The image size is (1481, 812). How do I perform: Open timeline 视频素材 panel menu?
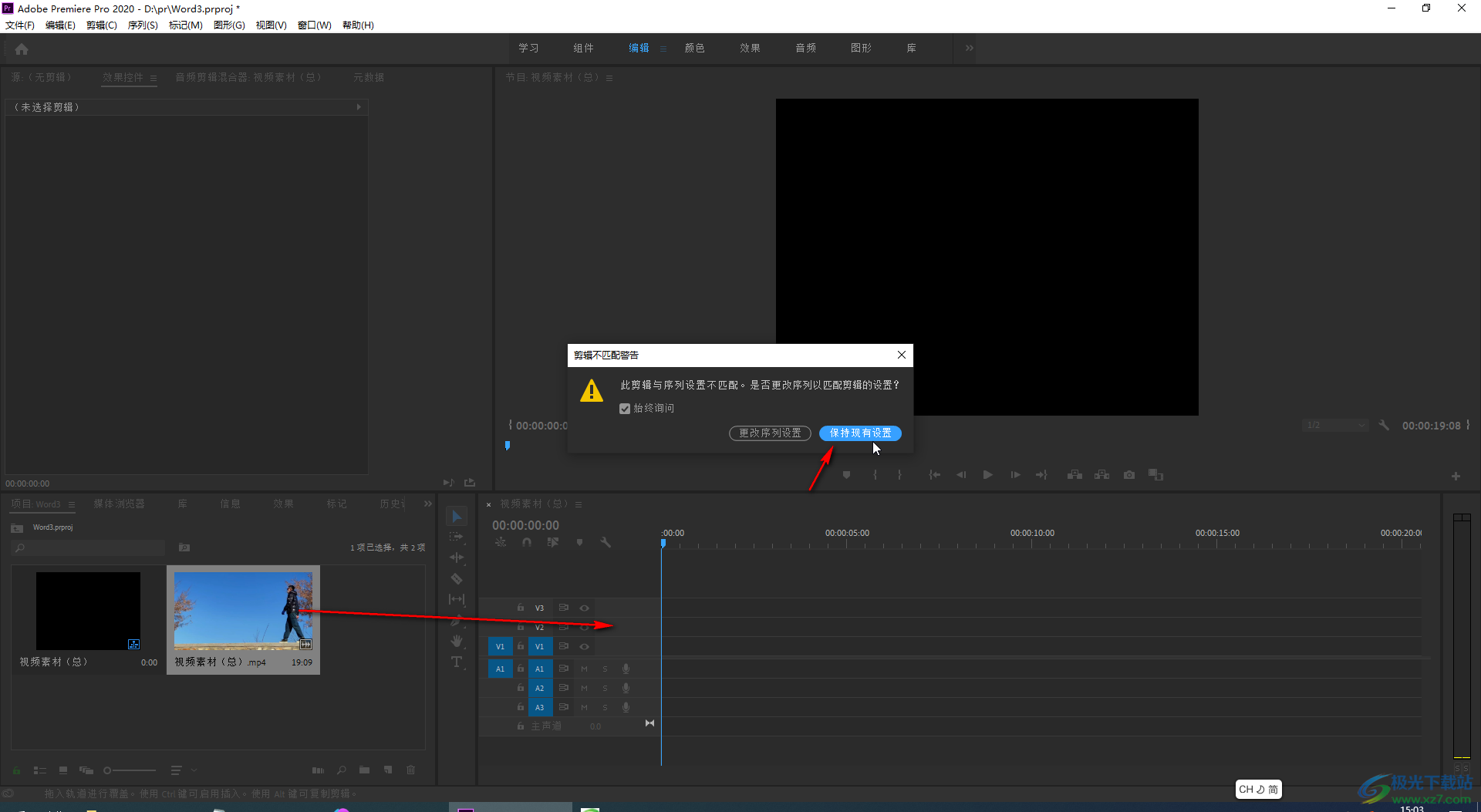579,504
